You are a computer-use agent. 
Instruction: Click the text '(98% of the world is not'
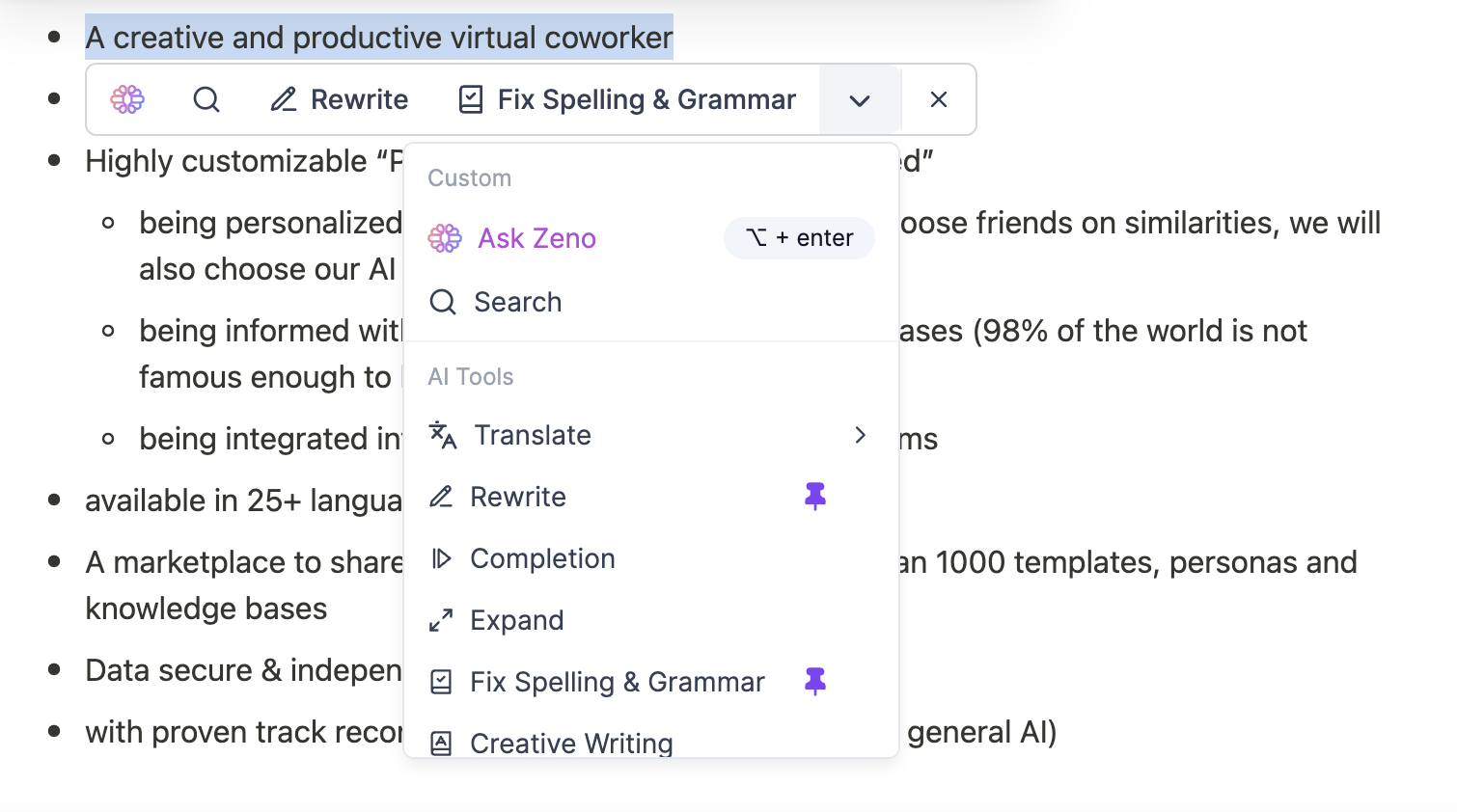pyautogui.click(x=1140, y=331)
